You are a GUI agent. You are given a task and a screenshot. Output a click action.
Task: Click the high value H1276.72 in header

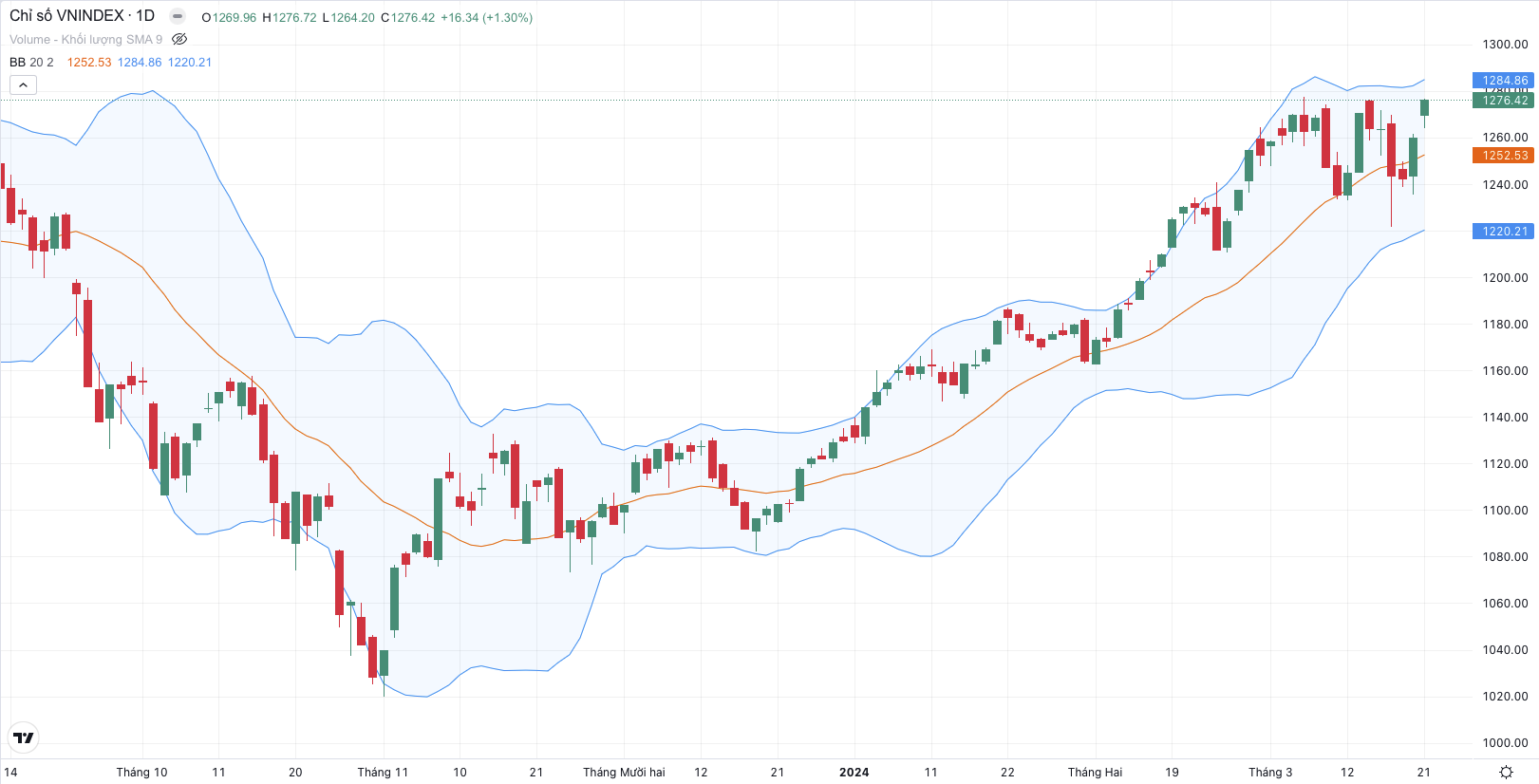(x=290, y=17)
